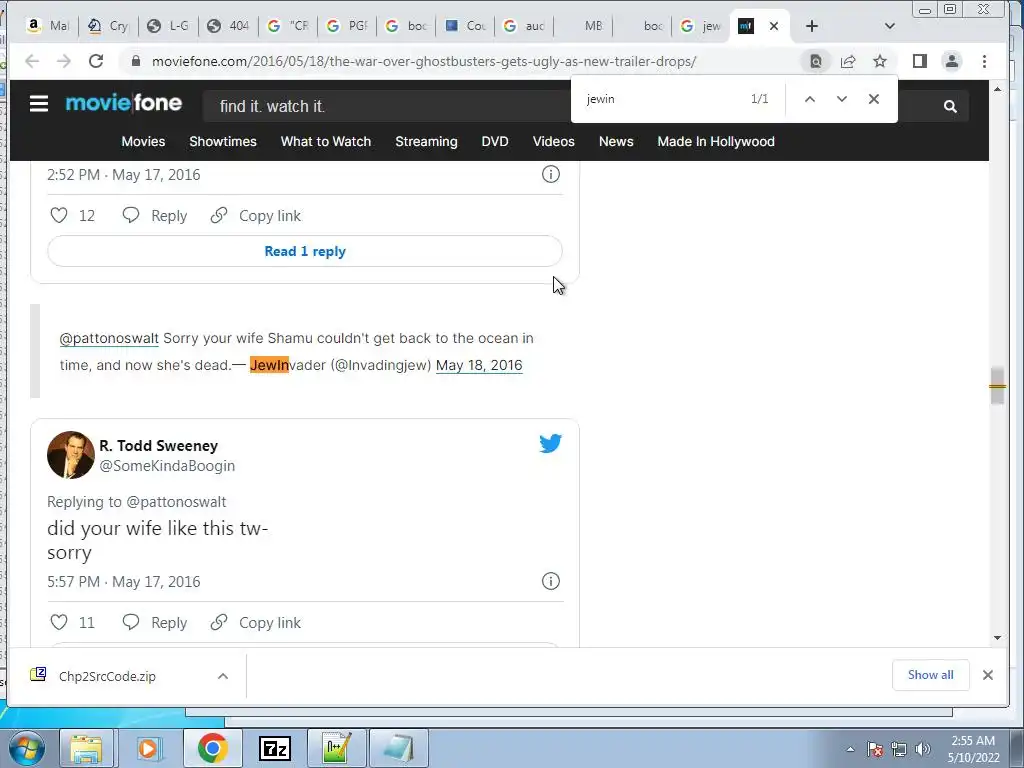
Task: Switch to the 'PGF' Google tab
Action: [x=347, y=26]
